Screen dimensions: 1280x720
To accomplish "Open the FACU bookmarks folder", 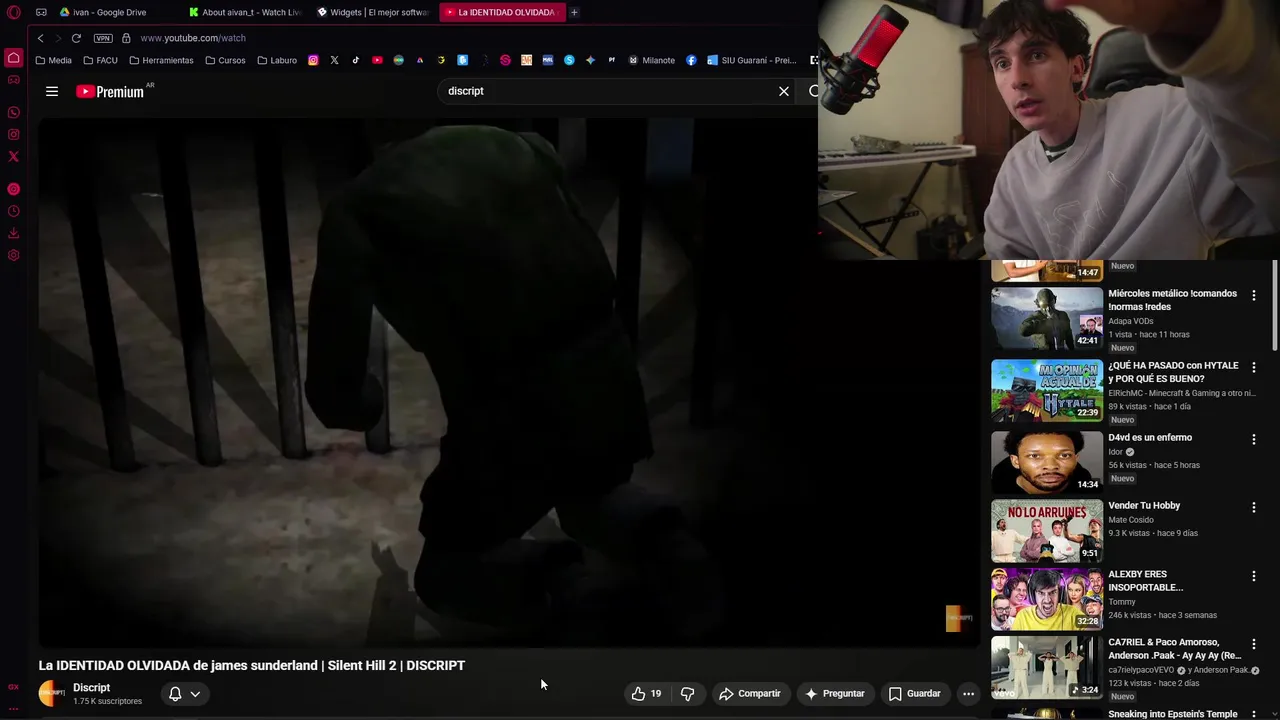I will (x=100, y=60).
